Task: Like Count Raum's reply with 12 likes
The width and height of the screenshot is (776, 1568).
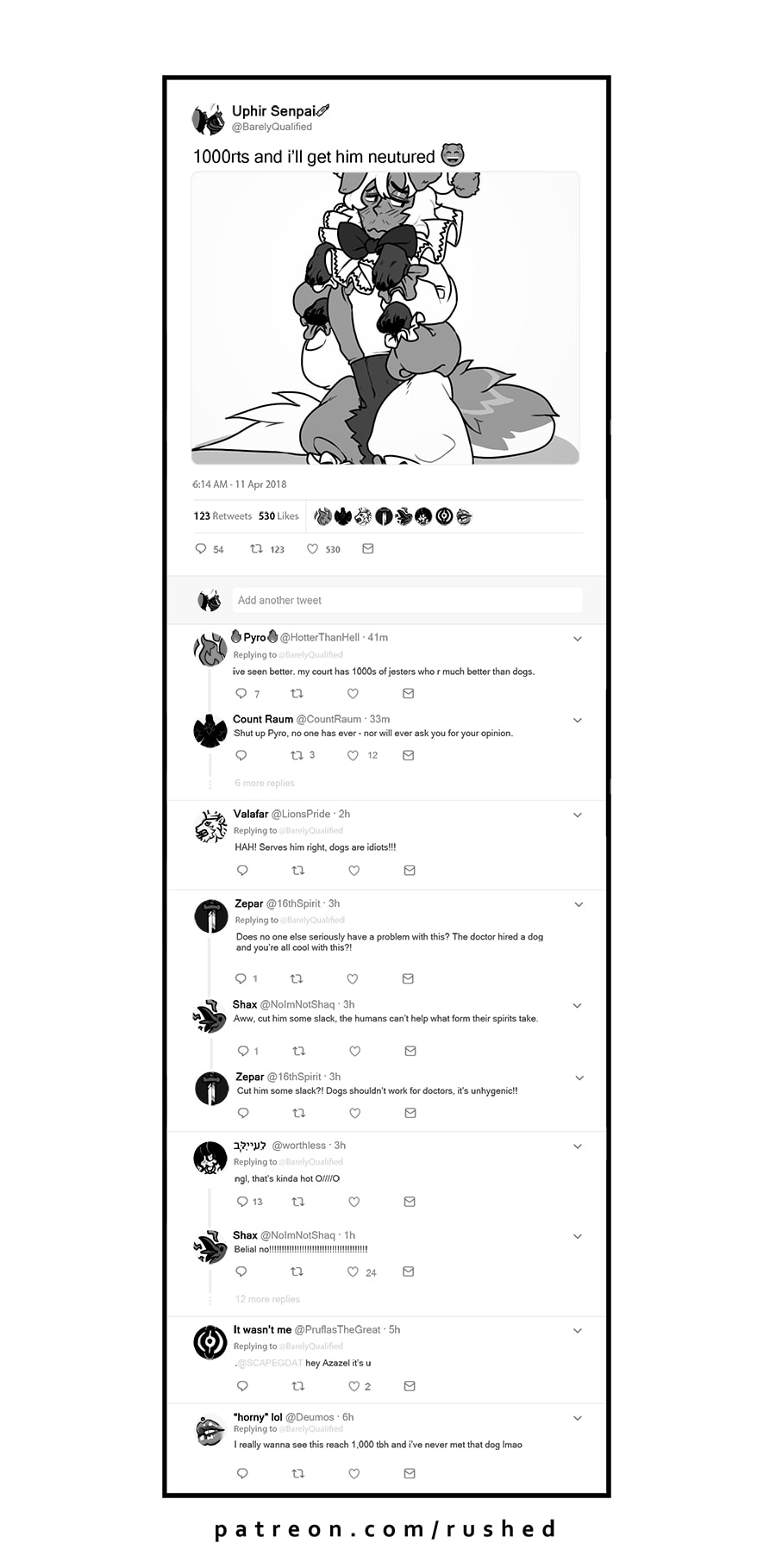Action: (x=353, y=755)
